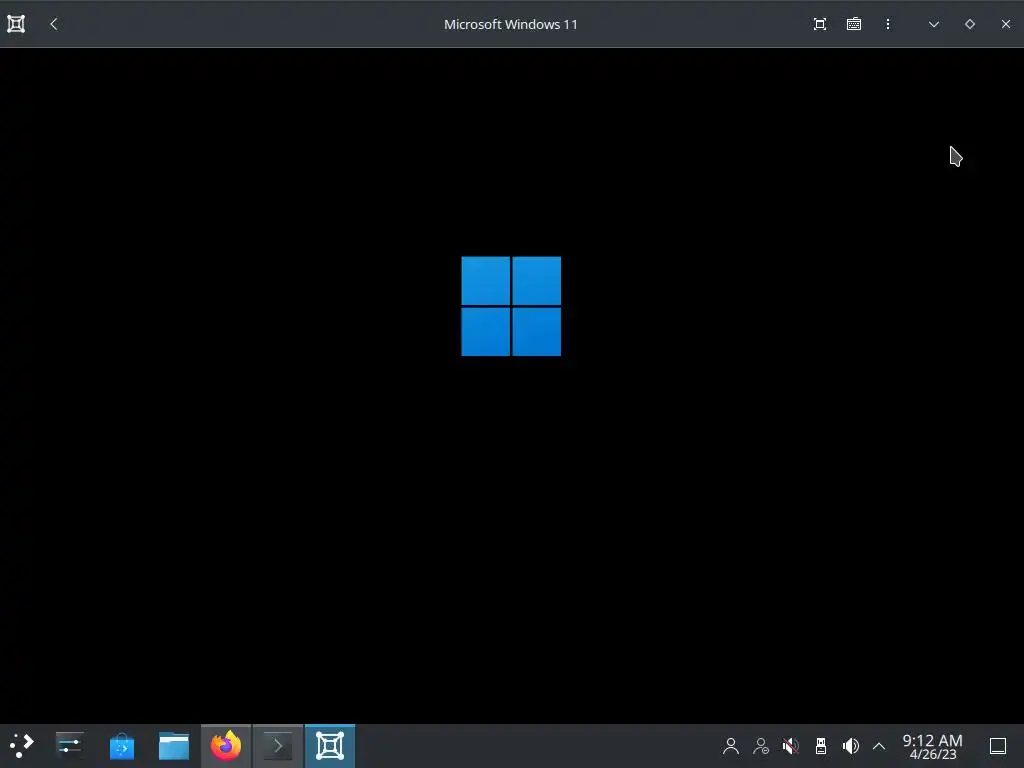This screenshot has height=768, width=1024.
Task: Switch to the Firefox browser
Action: (x=226, y=746)
